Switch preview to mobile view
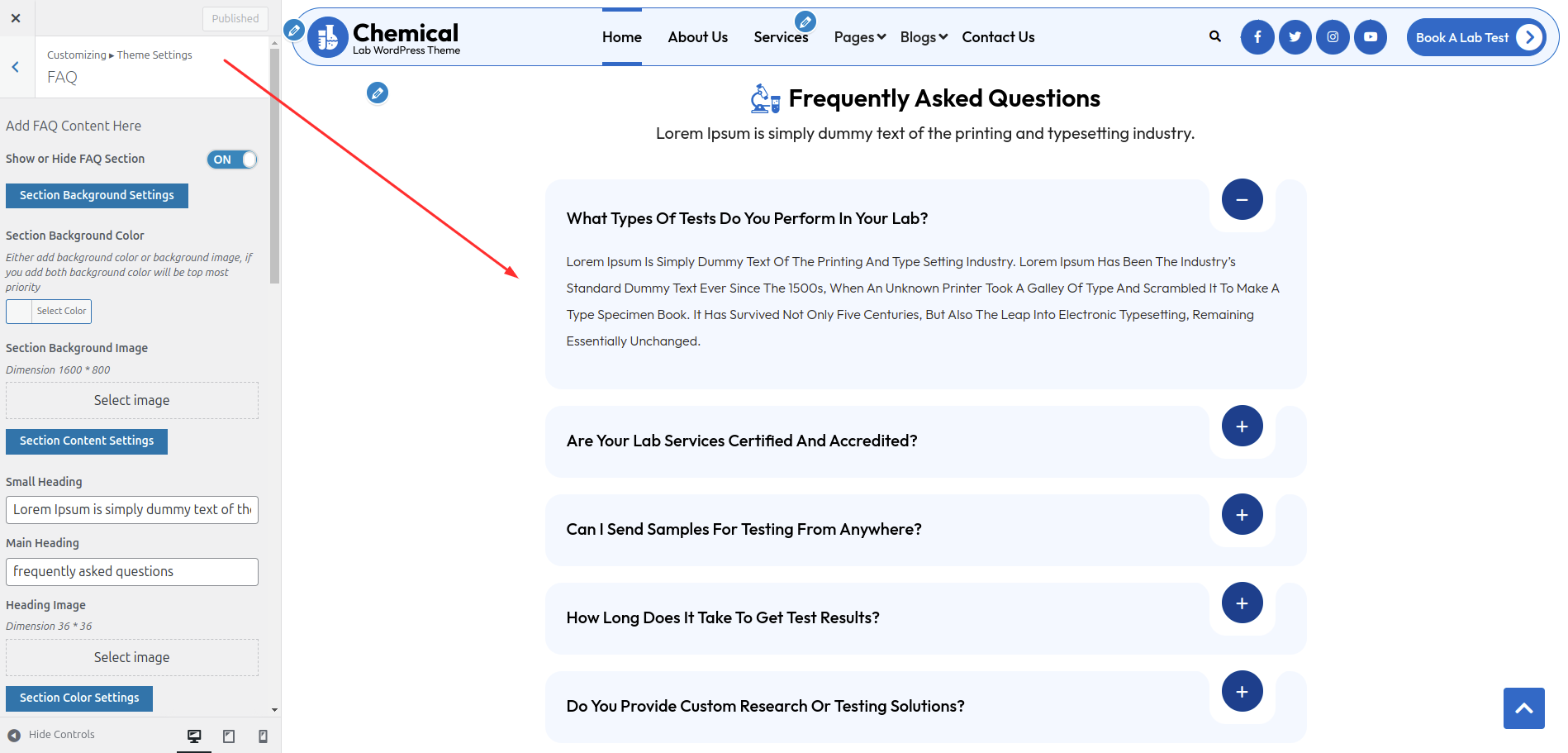 pos(263,735)
